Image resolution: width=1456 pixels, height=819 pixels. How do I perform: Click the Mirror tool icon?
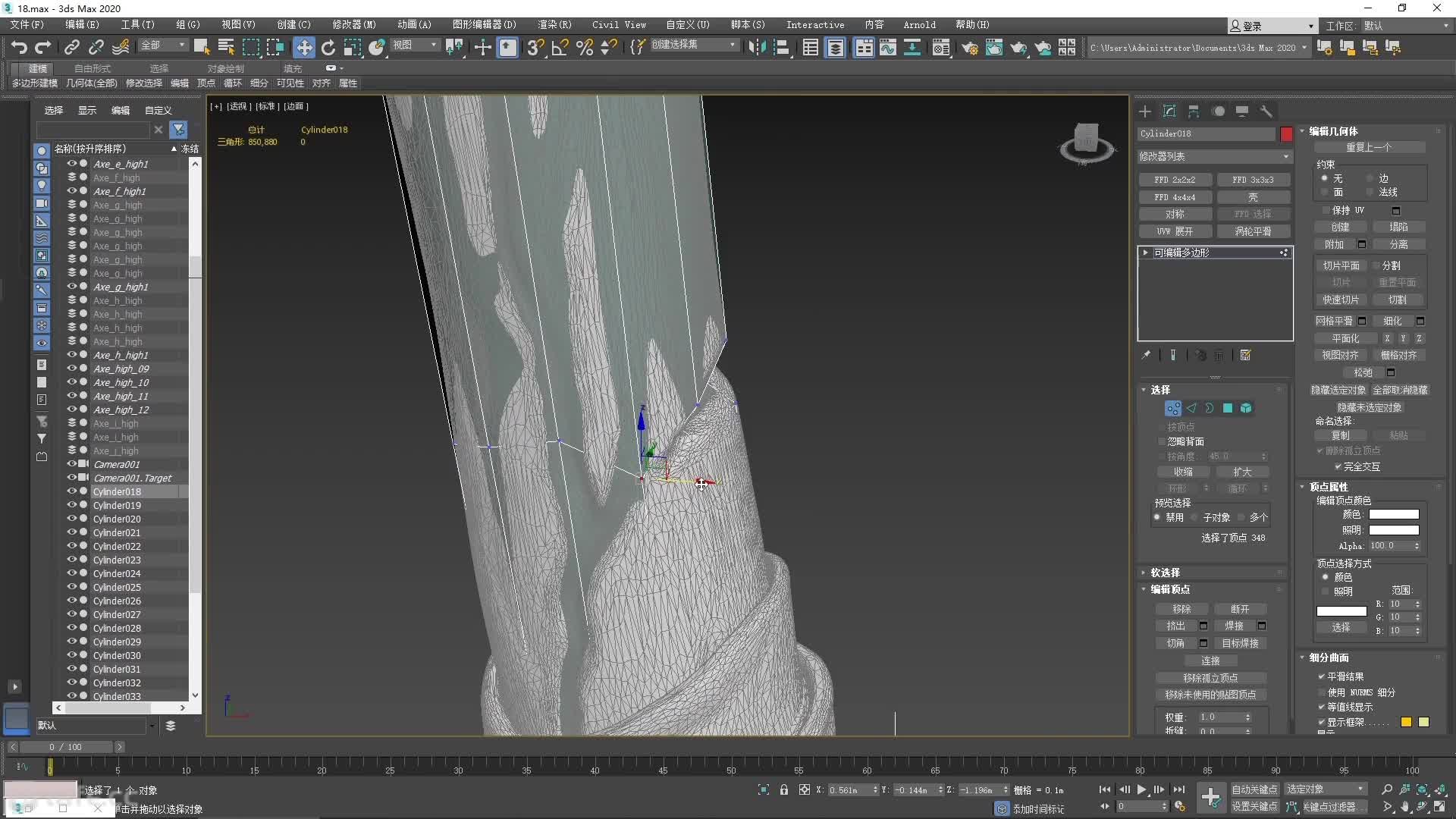757,48
